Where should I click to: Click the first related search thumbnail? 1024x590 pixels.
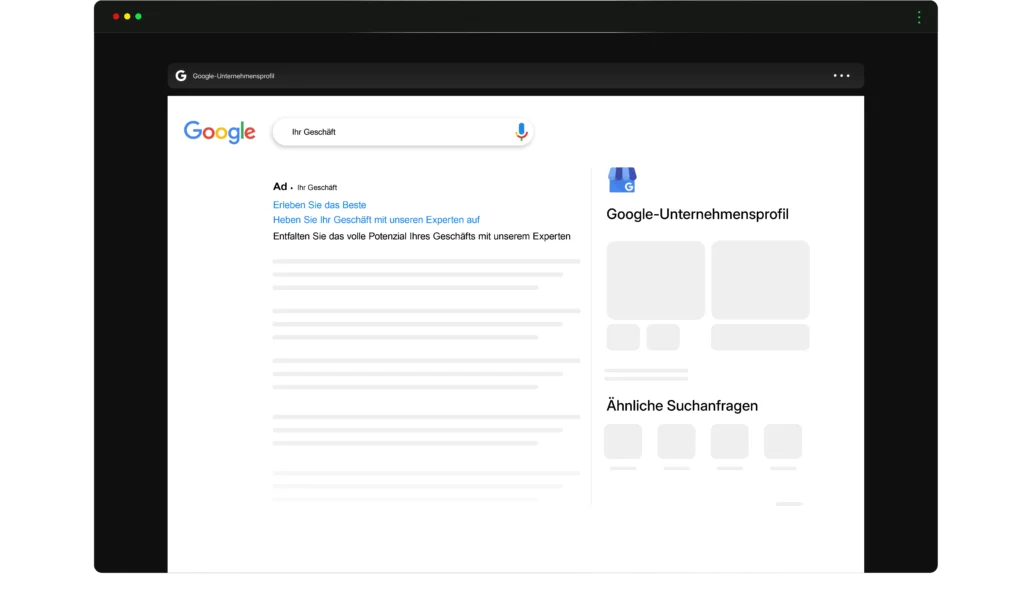[x=622, y=441]
